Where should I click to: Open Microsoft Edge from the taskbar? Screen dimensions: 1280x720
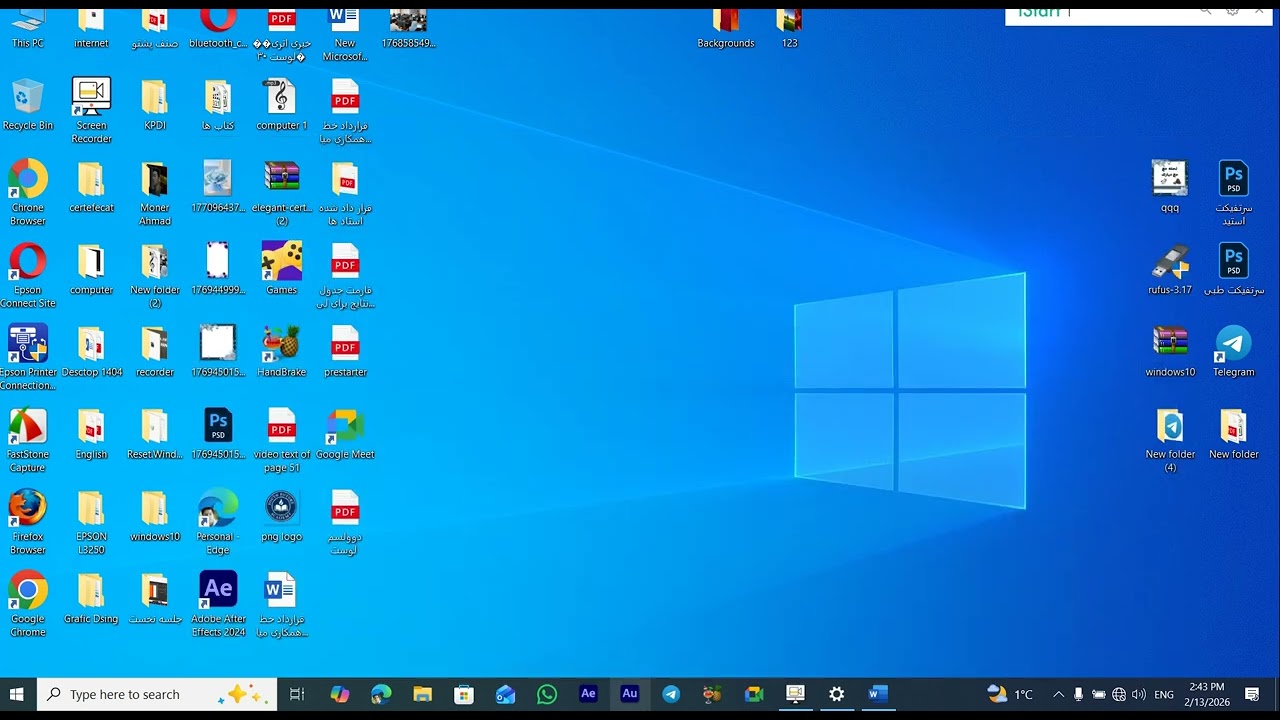[381, 694]
